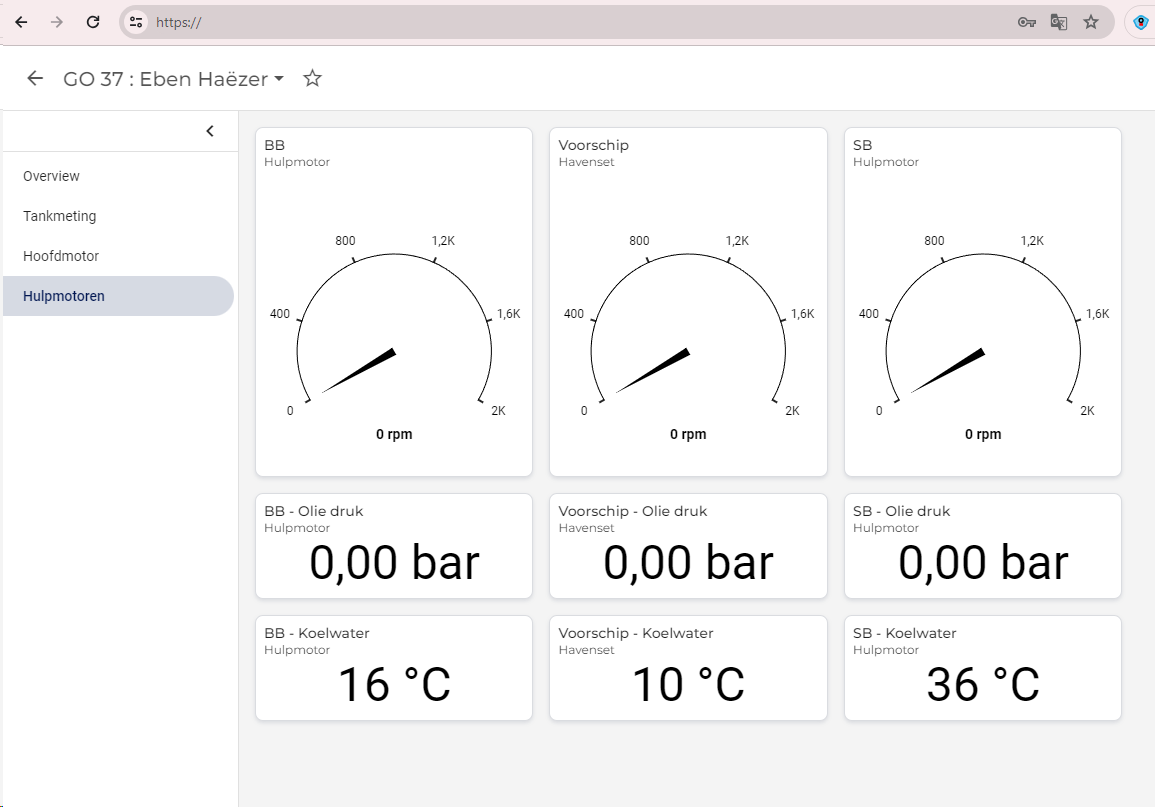The image size is (1155, 807).
Task: Reload the page with refresh icon
Action: (93, 22)
